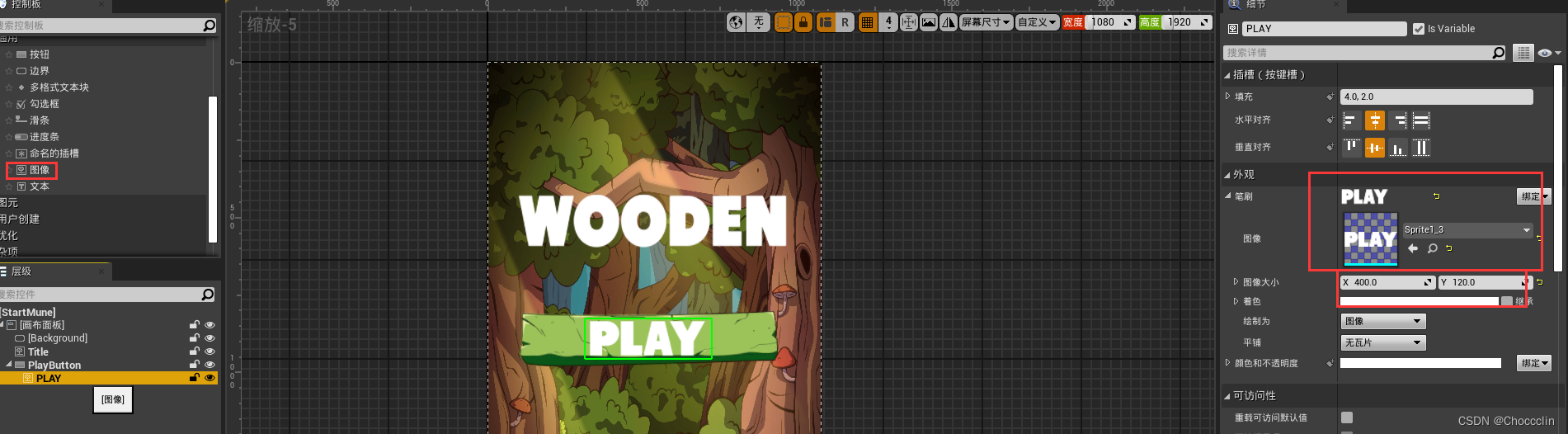
Task: Collapse the appearance section
Action: click(1227, 175)
